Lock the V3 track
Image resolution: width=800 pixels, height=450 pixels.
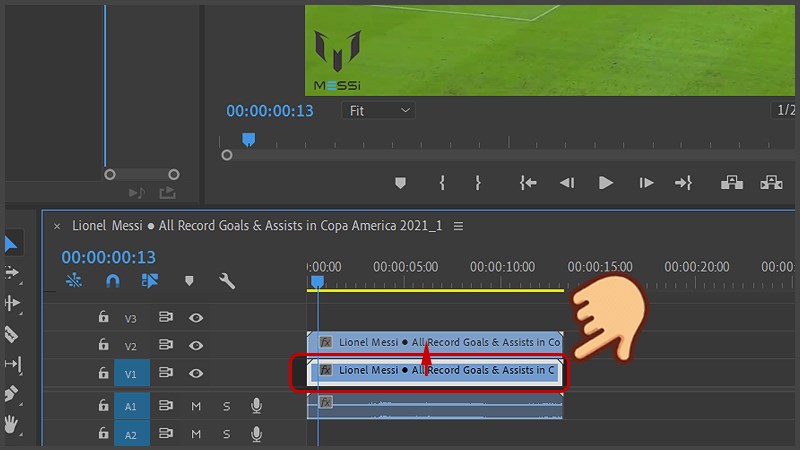click(103, 318)
